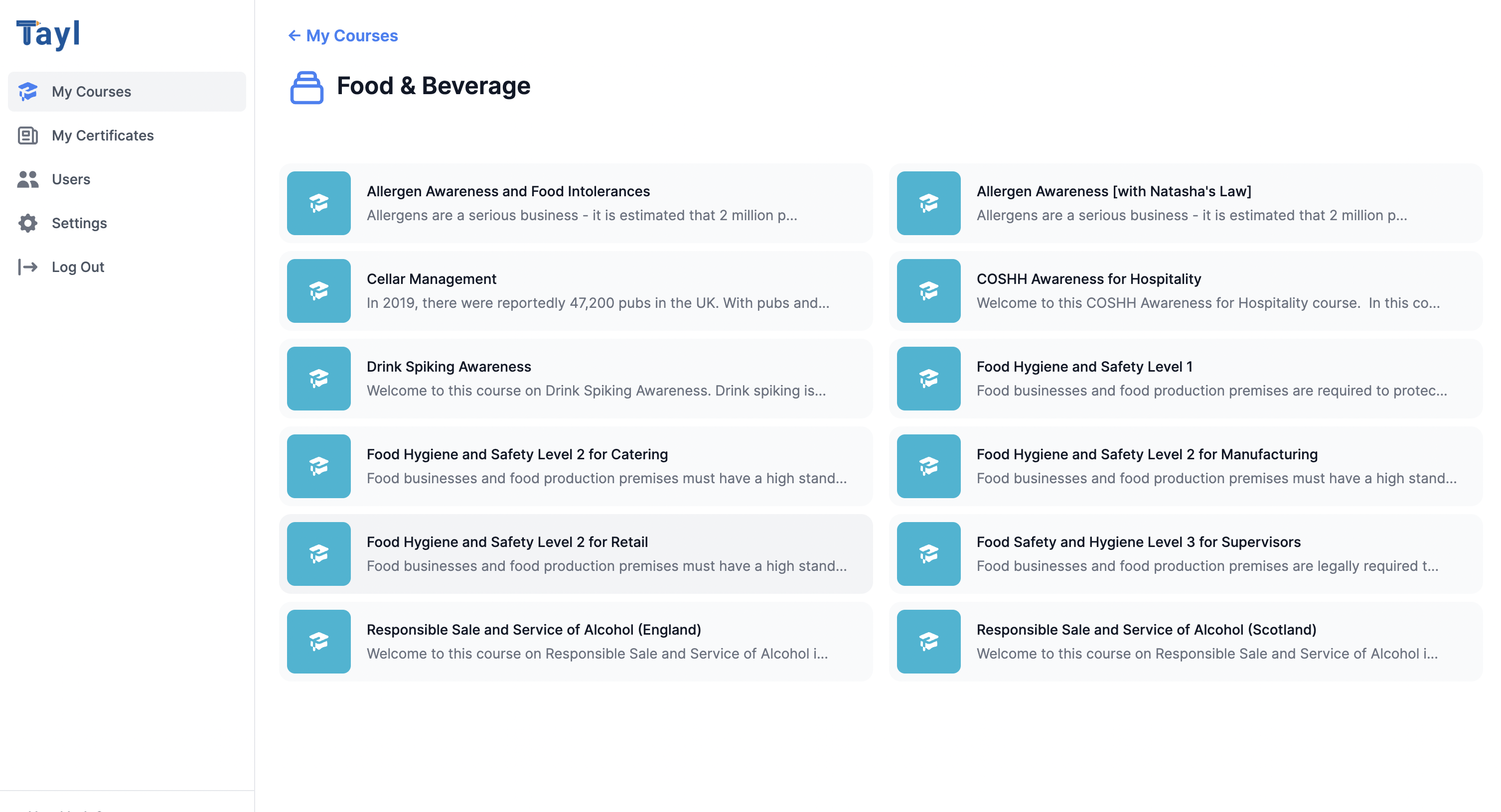The height and width of the screenshot is (812, 1501).
Task: Open Food Hygiene and Safety Level 1
Action: pyautogui.click(x=1084, y=367)
